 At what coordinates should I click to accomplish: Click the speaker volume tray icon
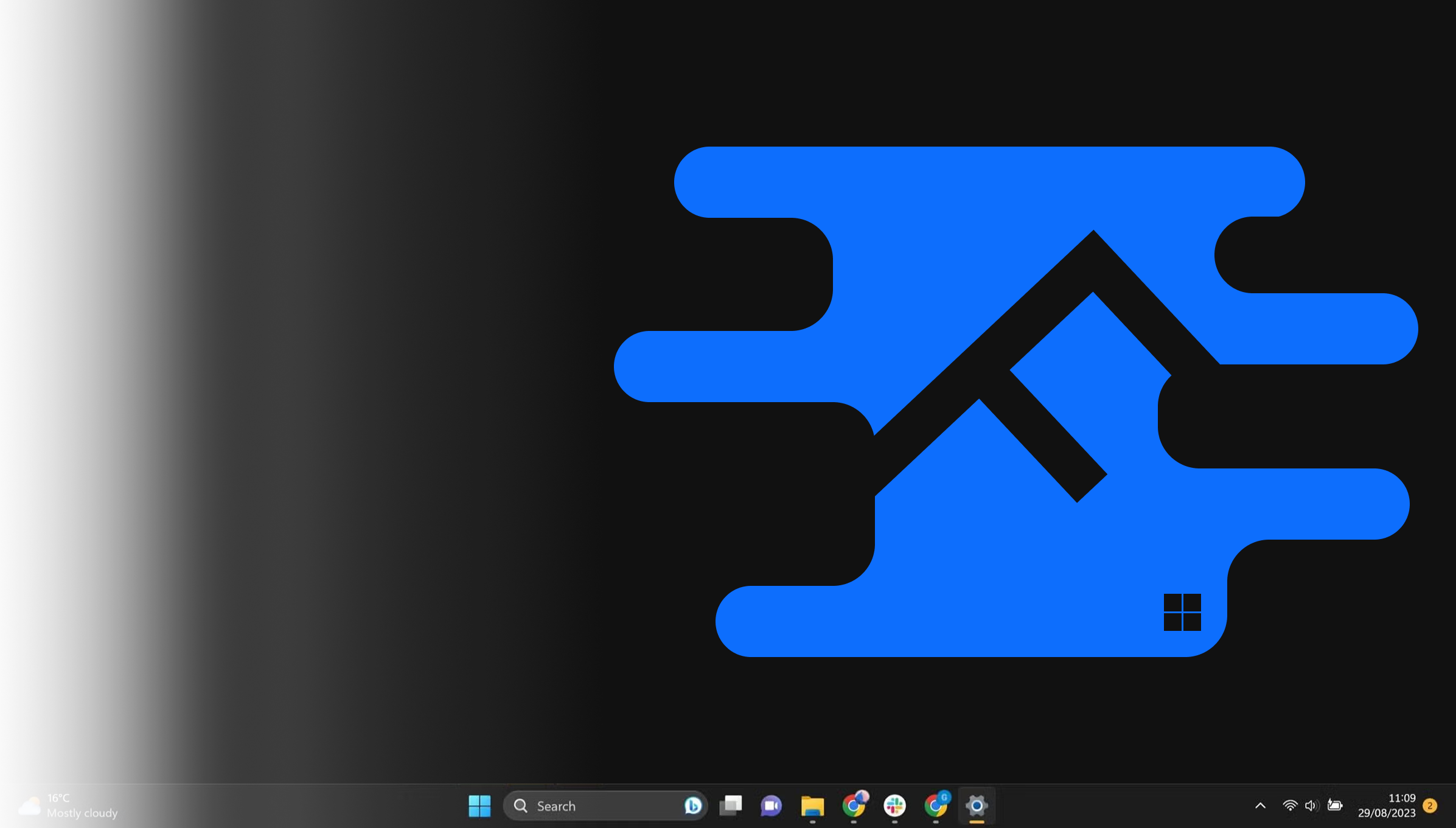tap(1311, 805)
